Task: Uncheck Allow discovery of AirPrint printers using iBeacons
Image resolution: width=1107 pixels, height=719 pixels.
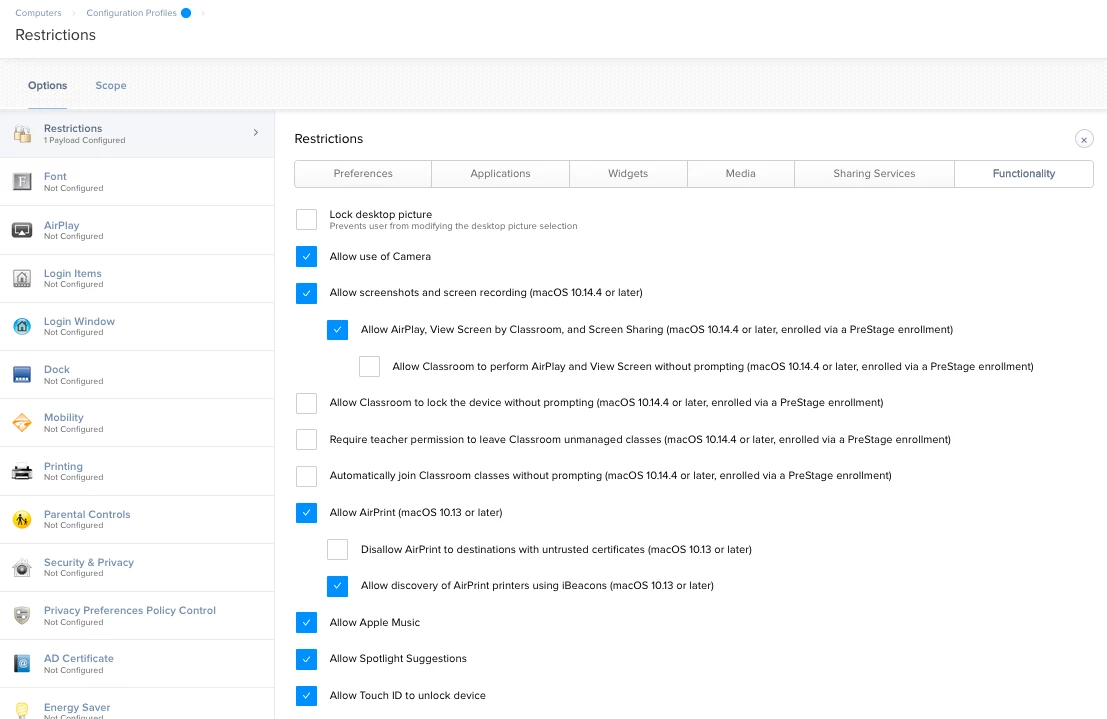Action: pyautogui.click(x=337, y=586)
